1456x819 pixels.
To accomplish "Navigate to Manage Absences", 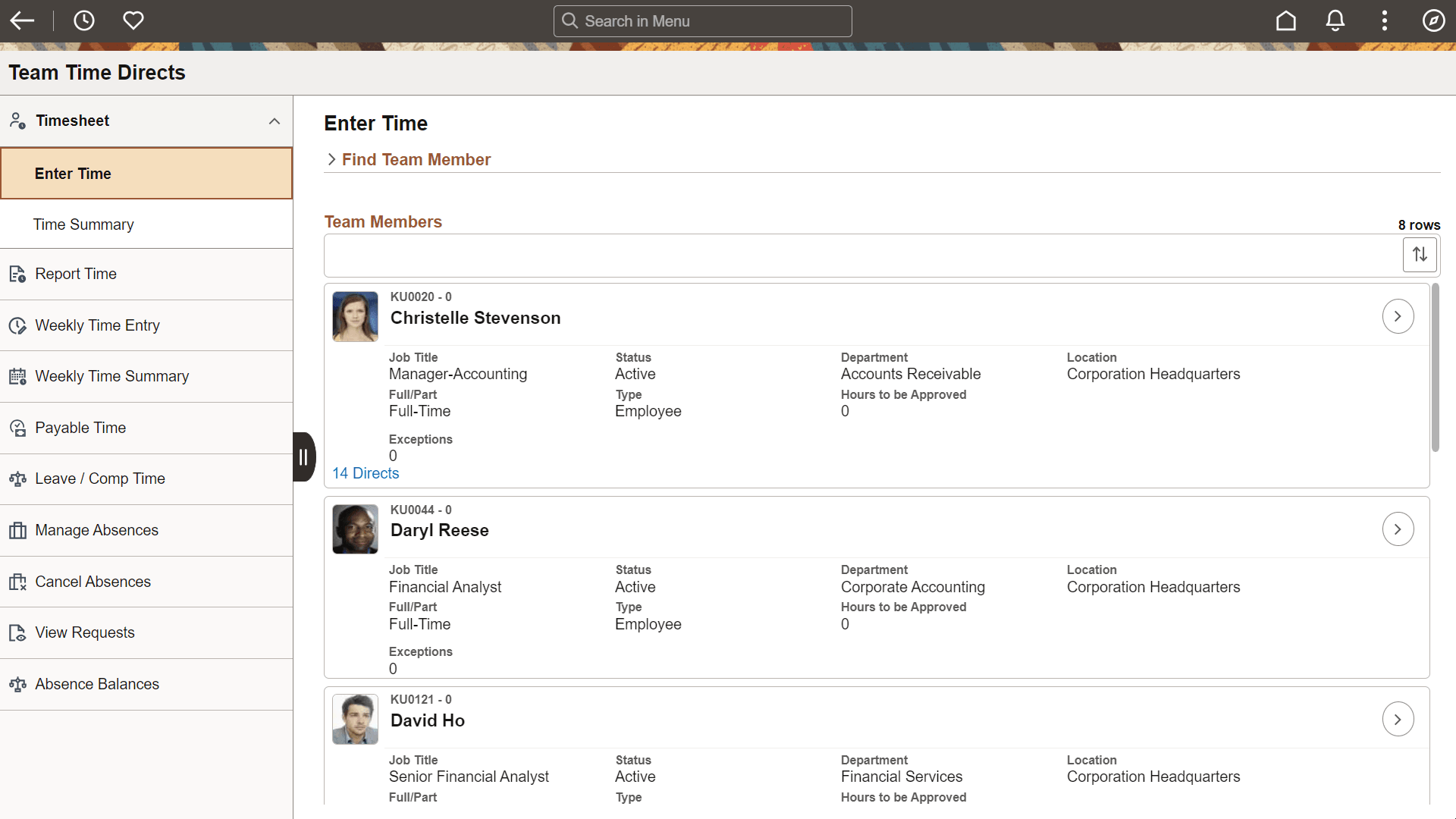I will tap(96, 530).
